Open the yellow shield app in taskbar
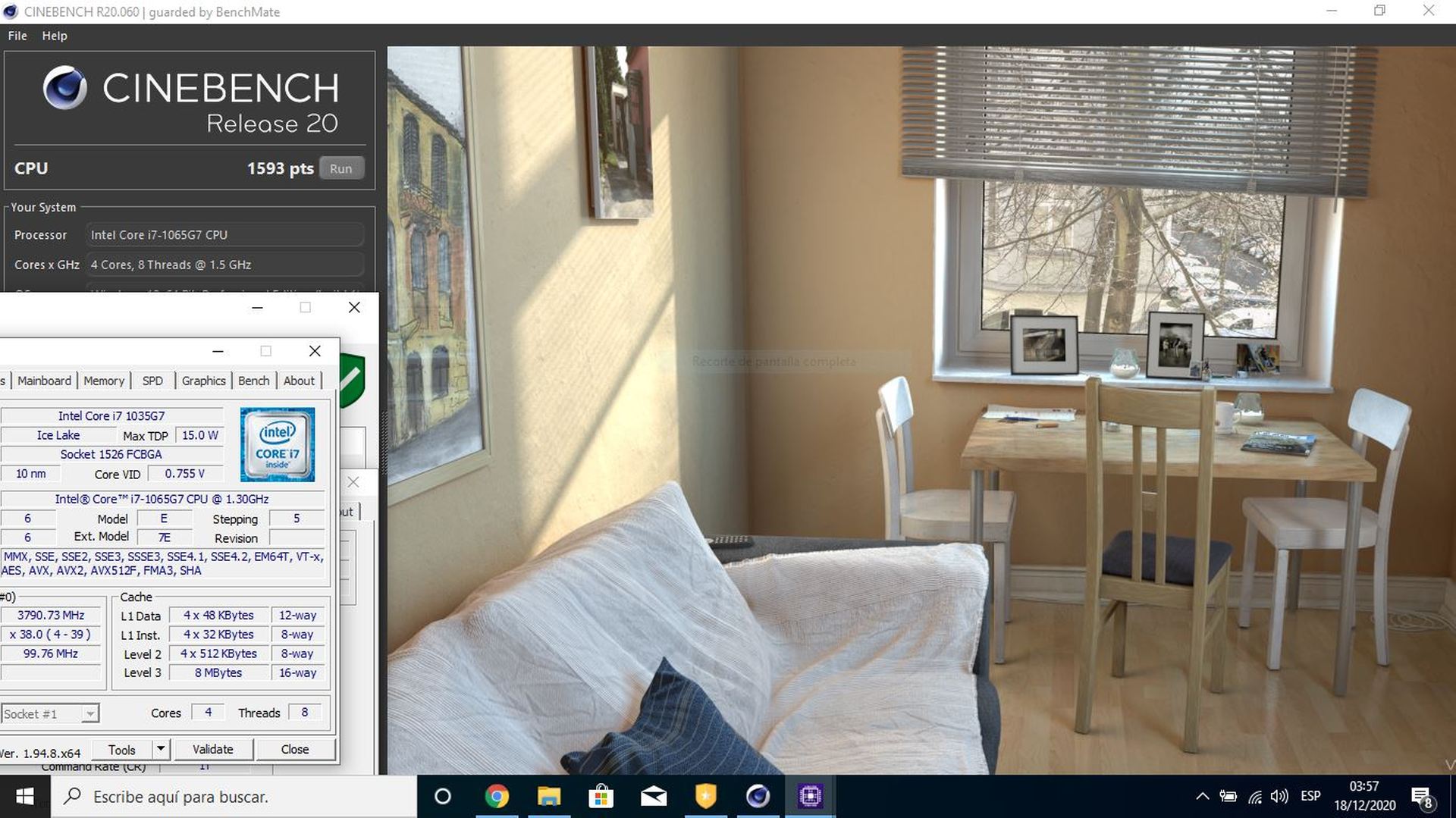 [706, 797]
